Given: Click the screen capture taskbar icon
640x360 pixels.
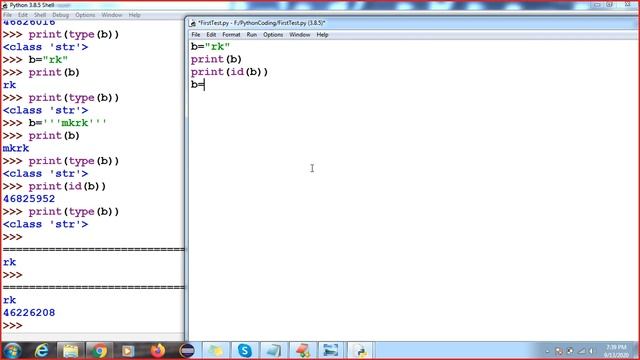Looking at the screenshot, I should click(331, 351).
